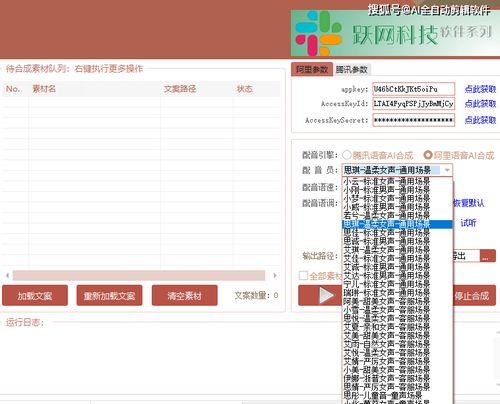Switch to the 阿里参数 tab

(x=312, y=69)
